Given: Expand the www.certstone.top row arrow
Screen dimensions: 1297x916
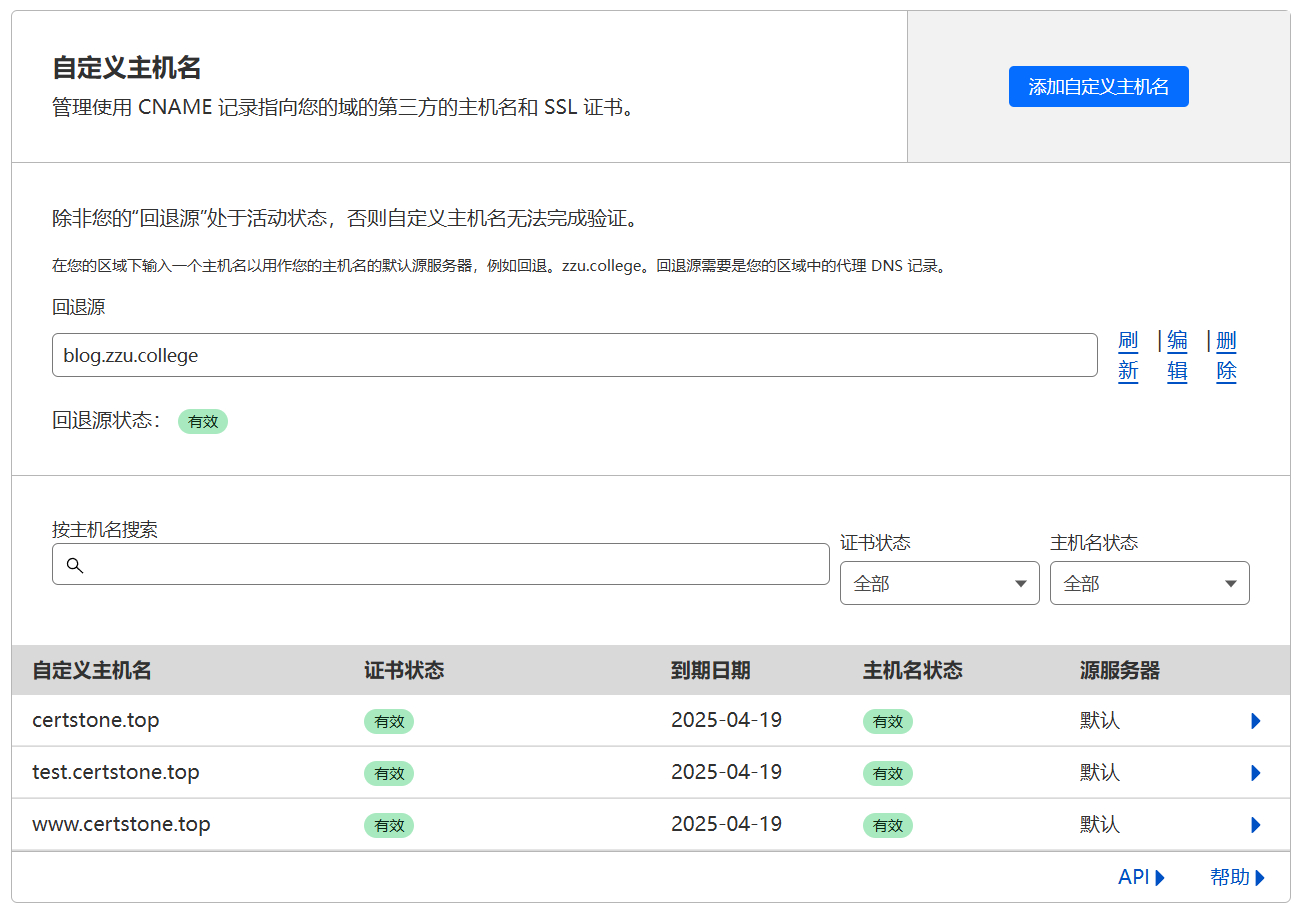Looking at the screenshot, I should (1256, 825).
